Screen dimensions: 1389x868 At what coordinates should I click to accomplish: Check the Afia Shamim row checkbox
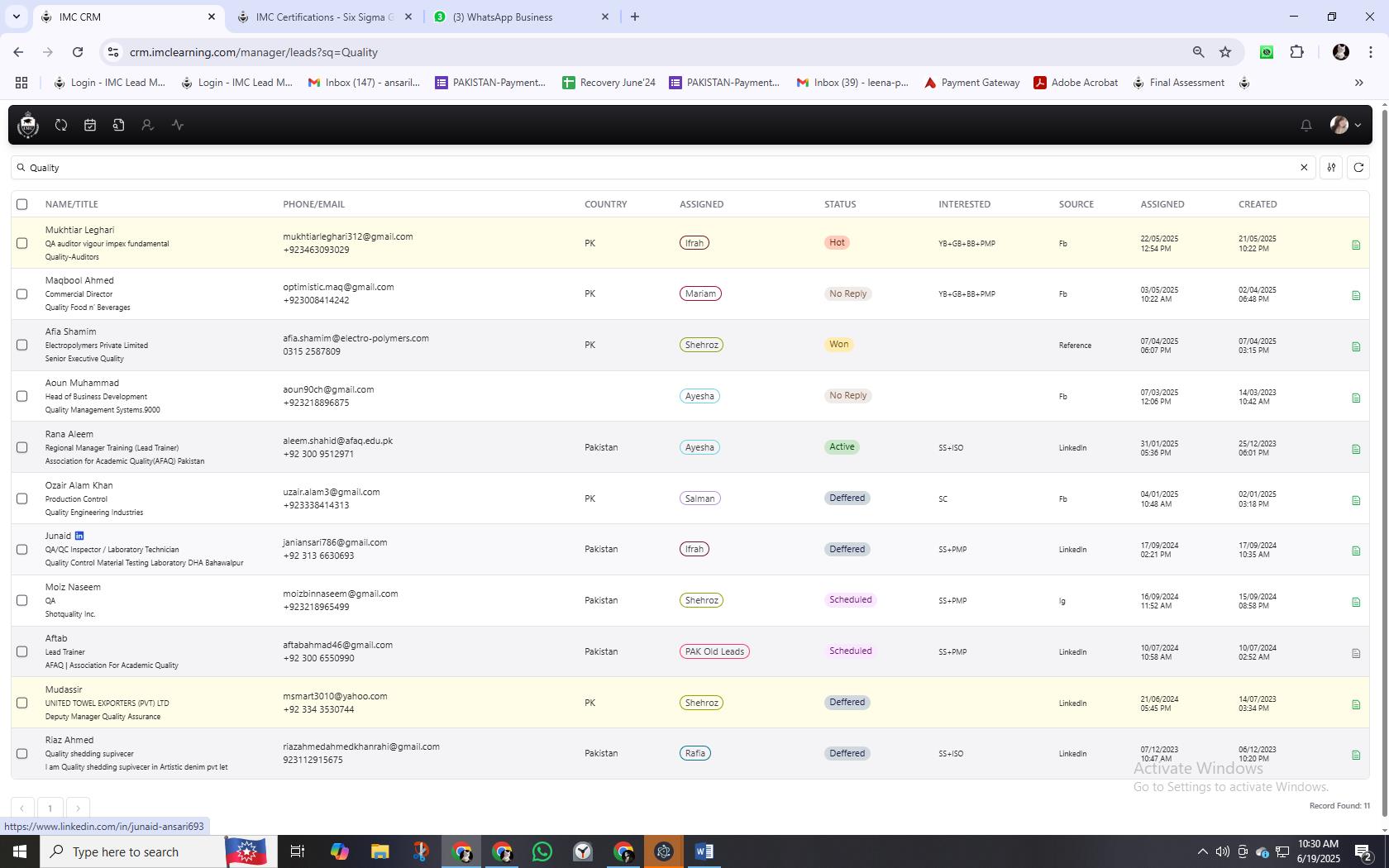pos(22,345)
